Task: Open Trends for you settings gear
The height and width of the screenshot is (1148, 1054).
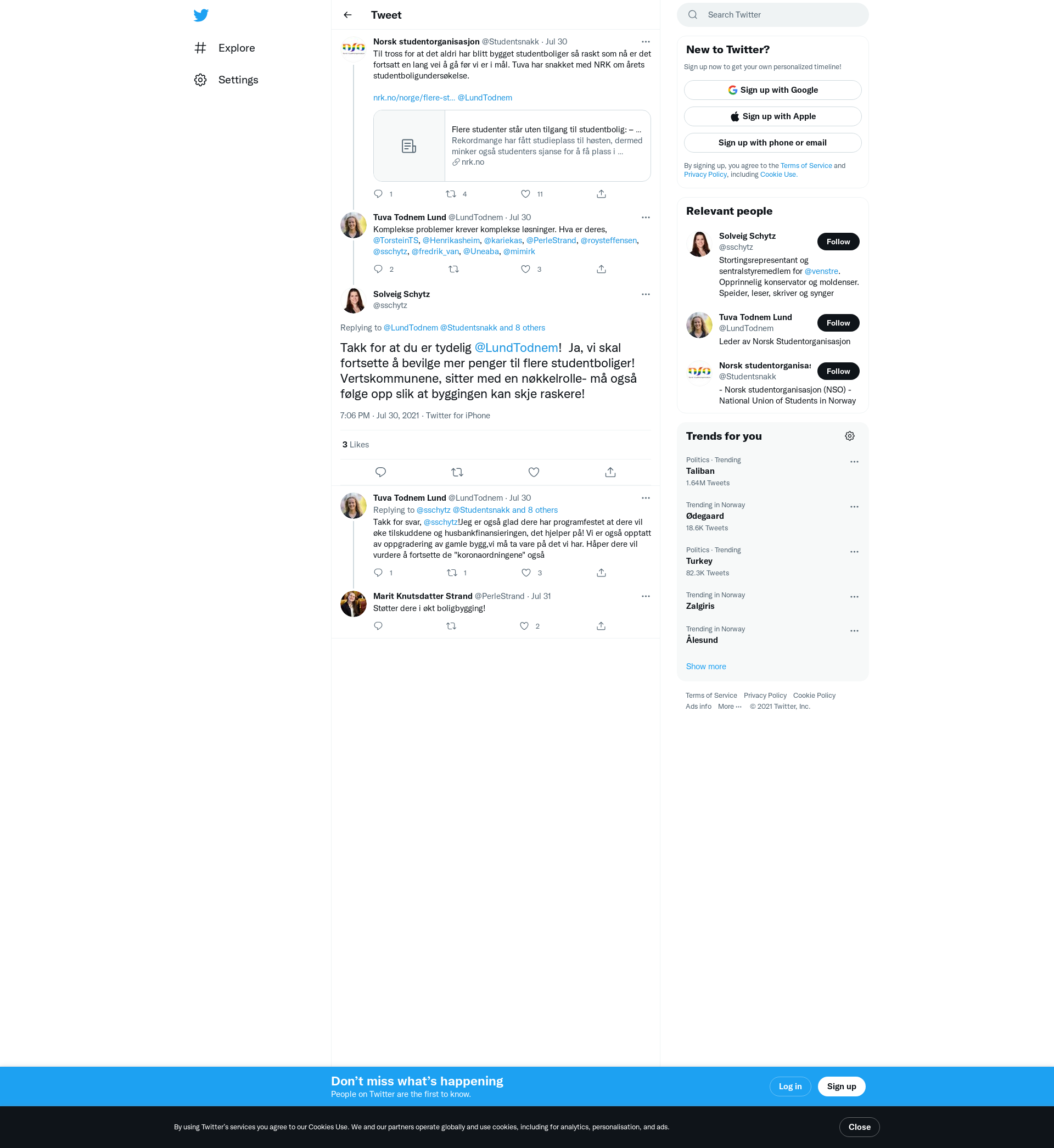Action: (849, 436)
